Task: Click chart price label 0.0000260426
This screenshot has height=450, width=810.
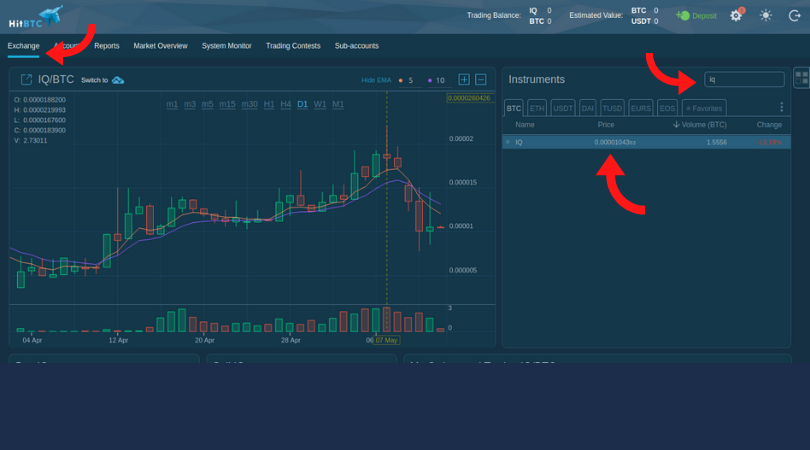Action: (x=469, y=98)
